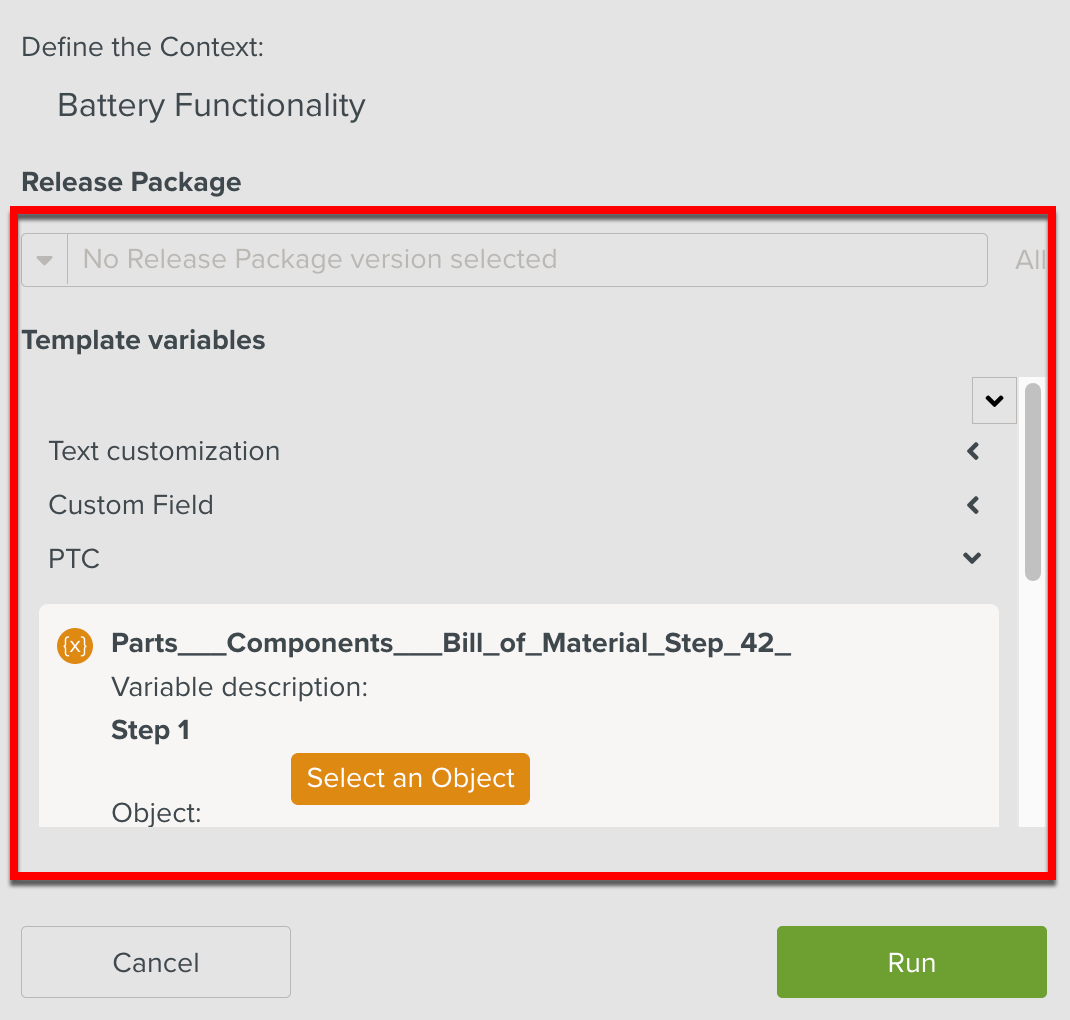Click the Step 1 label
This screenshot has width=1070, height=1020.
coord(150,730)
